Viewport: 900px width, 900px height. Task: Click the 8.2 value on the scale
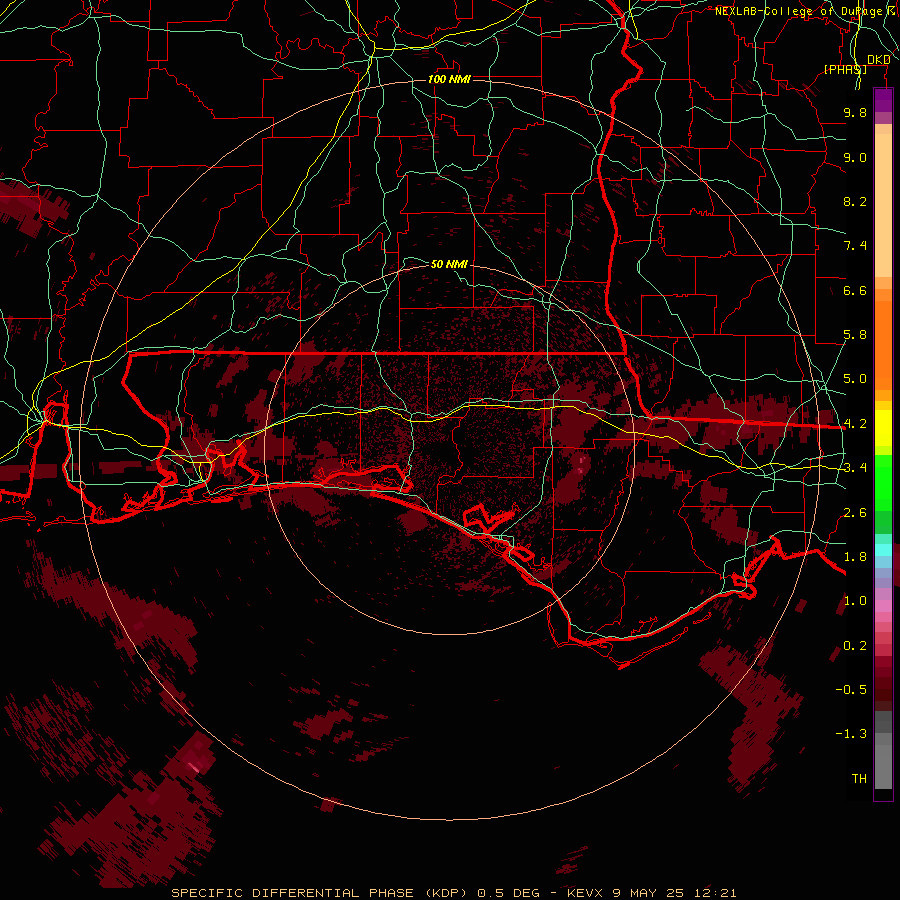pos(855,201)
